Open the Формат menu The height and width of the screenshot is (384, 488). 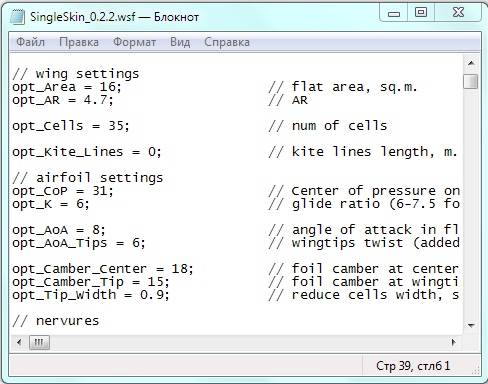pyautogui.click(x=134, y=42)
